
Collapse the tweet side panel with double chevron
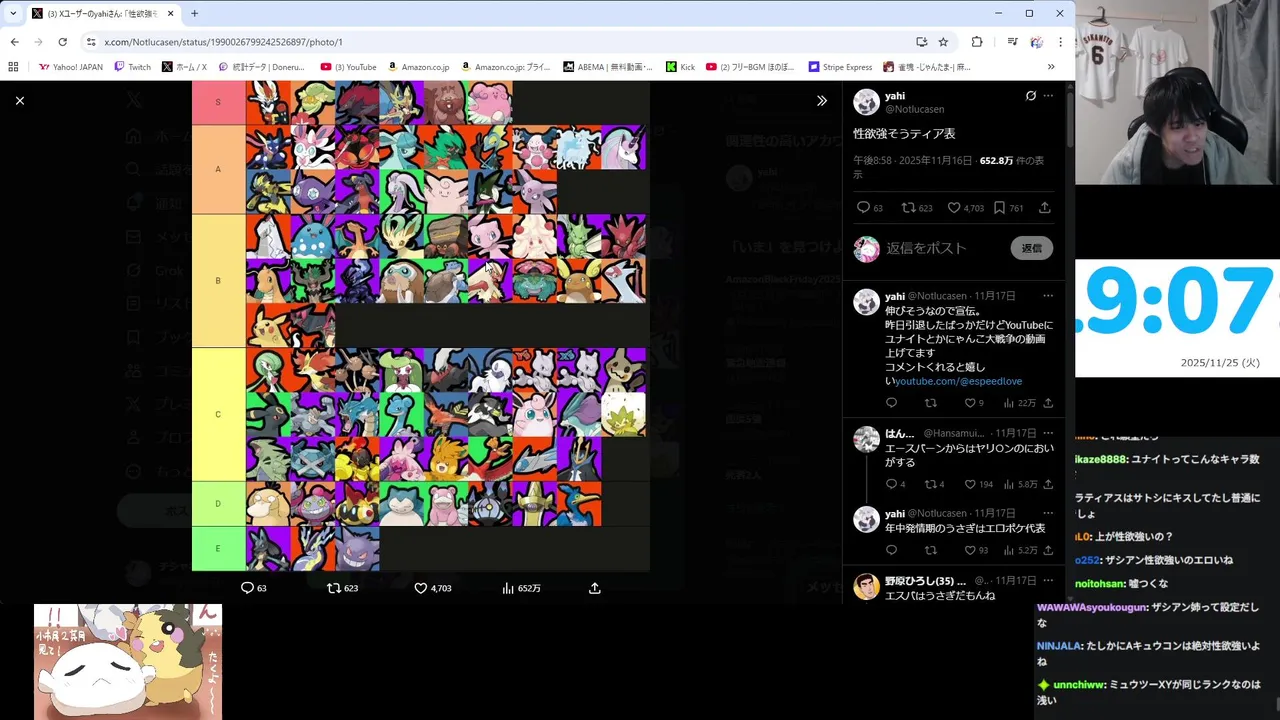(x=822, y=101)
